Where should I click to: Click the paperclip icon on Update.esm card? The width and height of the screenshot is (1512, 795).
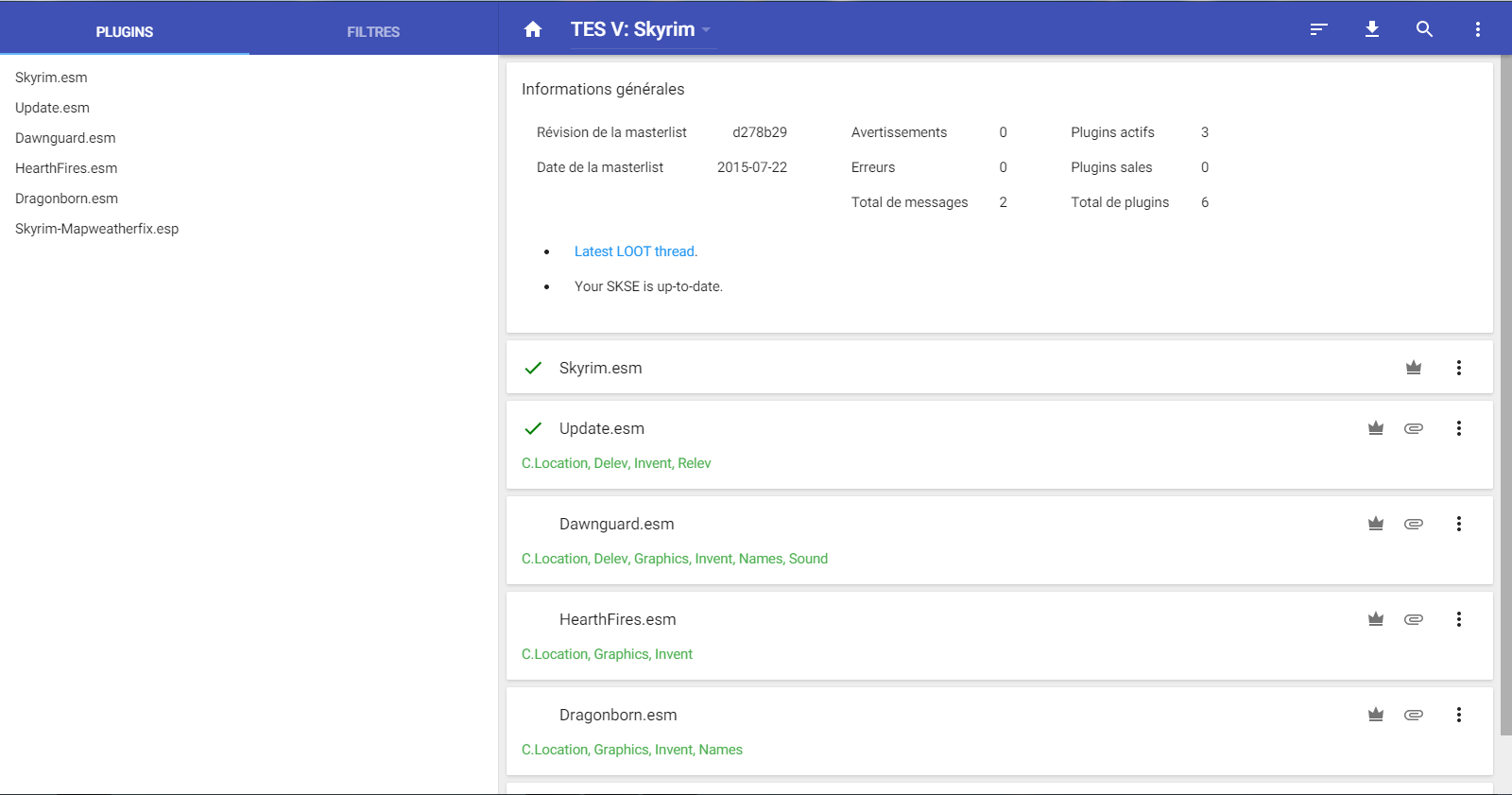[x=1414, y=428]
